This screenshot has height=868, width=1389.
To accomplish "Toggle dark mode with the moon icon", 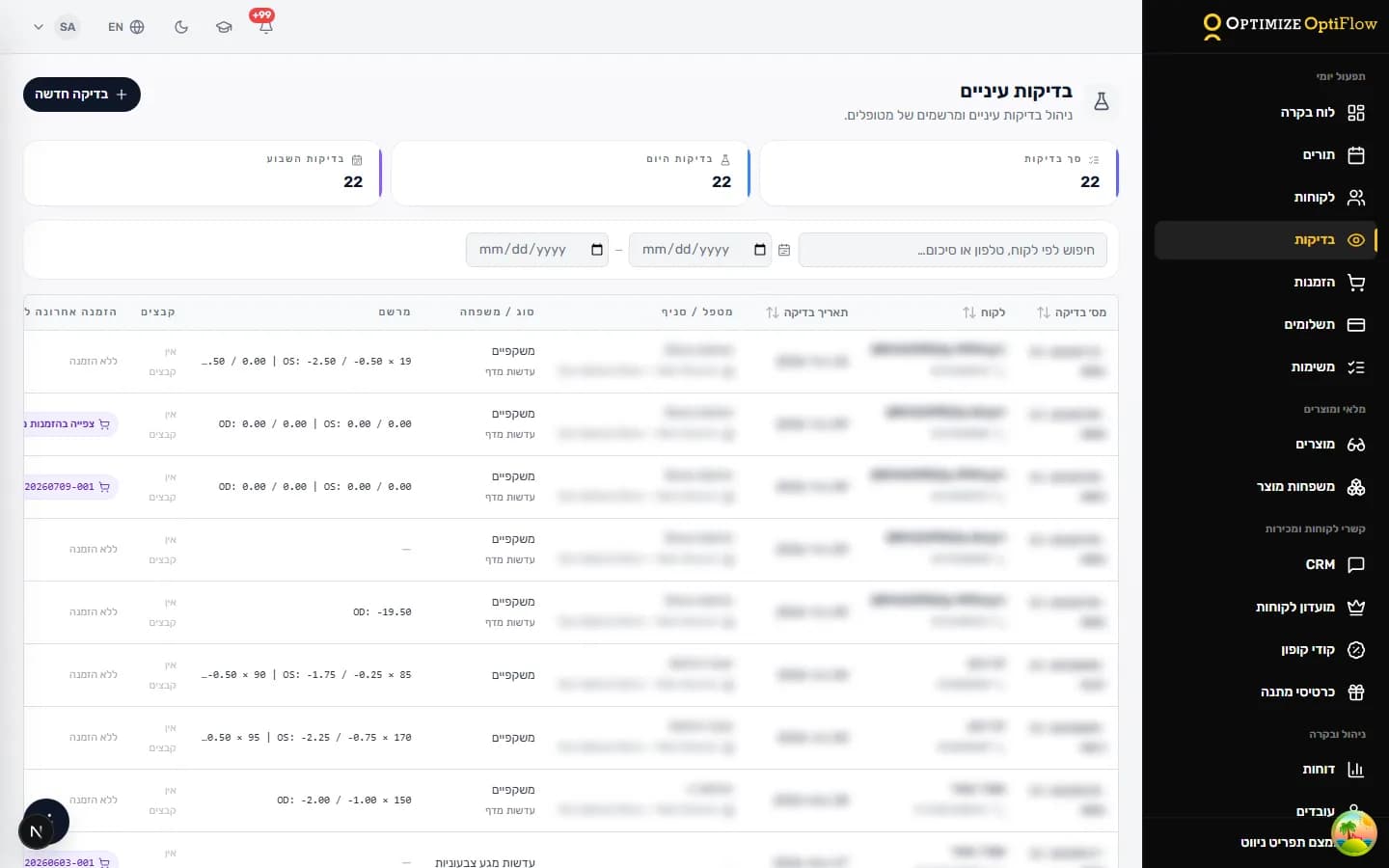I will click(181, 27).
